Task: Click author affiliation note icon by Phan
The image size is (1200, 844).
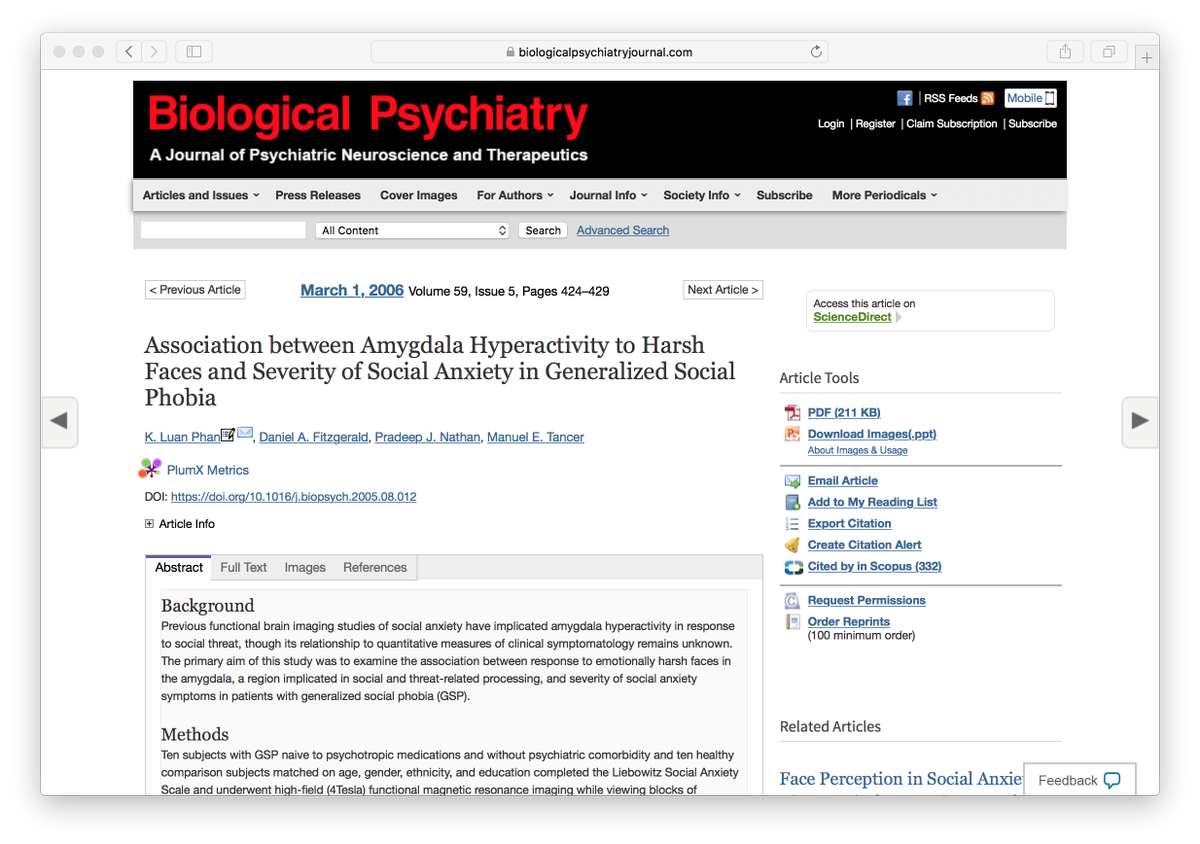Action: pyautogui.click(x=228, y=434)
